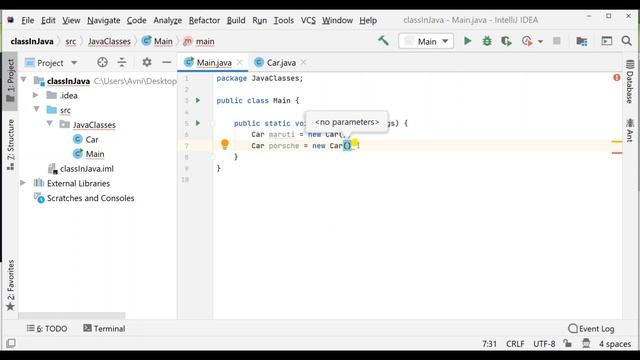Click the yellow intention lightbulb on line 7

click(224, 144)
